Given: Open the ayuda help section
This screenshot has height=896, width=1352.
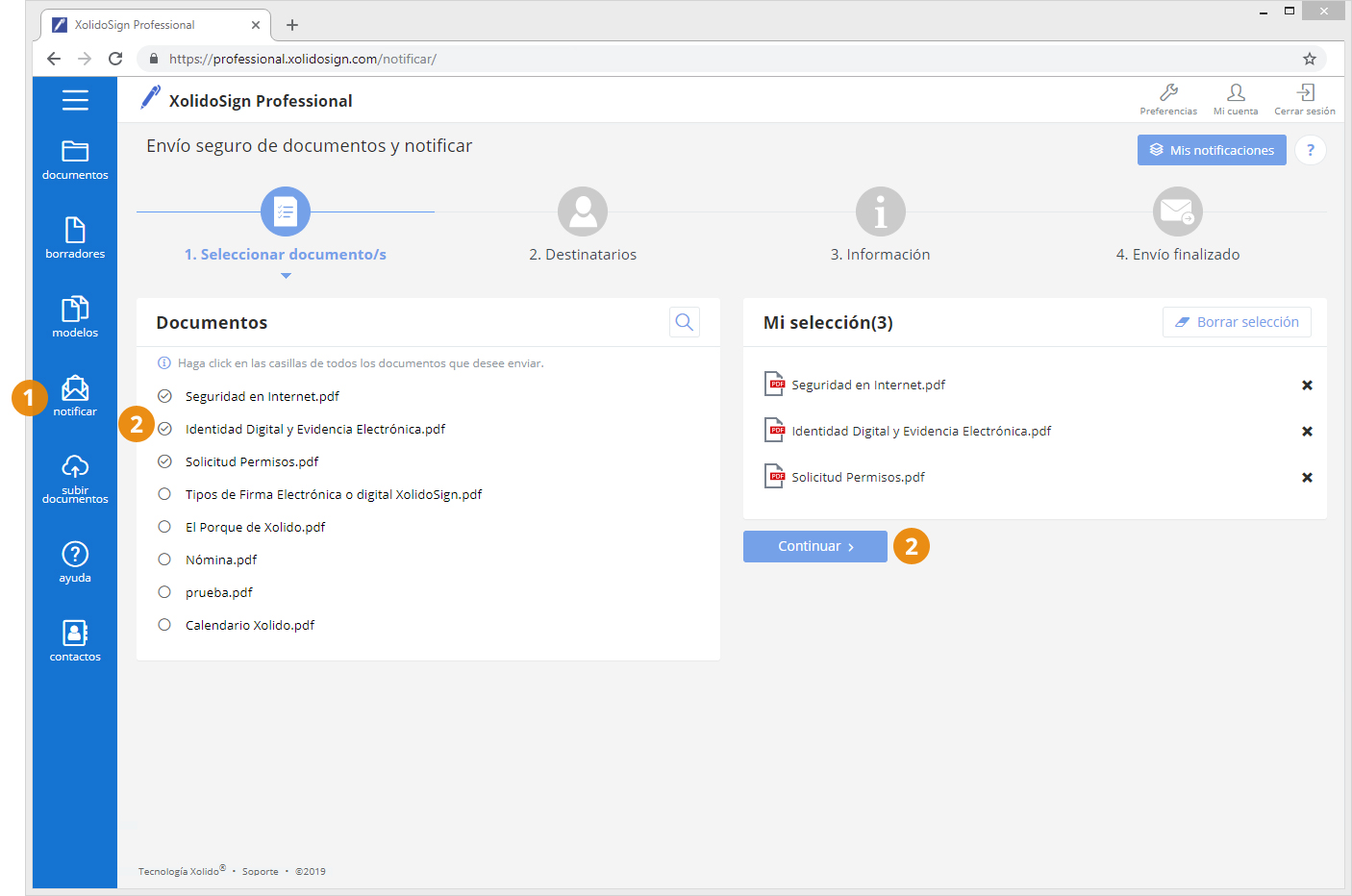Looking at the screenshot, I should click(x=75, y=561).
